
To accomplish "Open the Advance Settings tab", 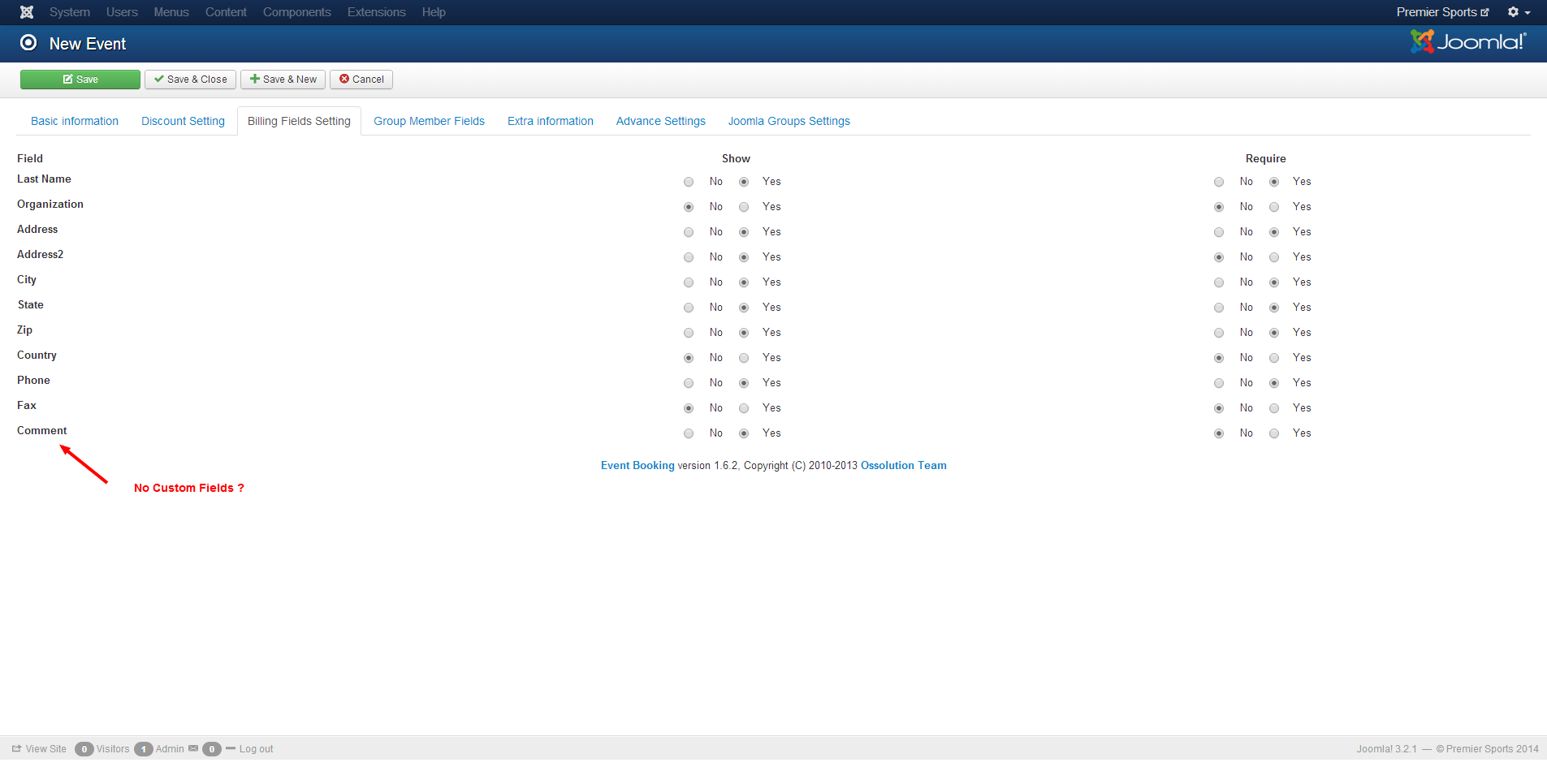I will 660,121.
